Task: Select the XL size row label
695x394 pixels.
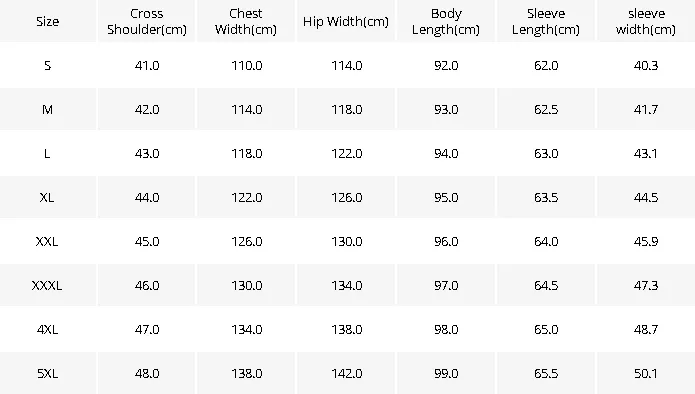Action: tap(47, 198)
